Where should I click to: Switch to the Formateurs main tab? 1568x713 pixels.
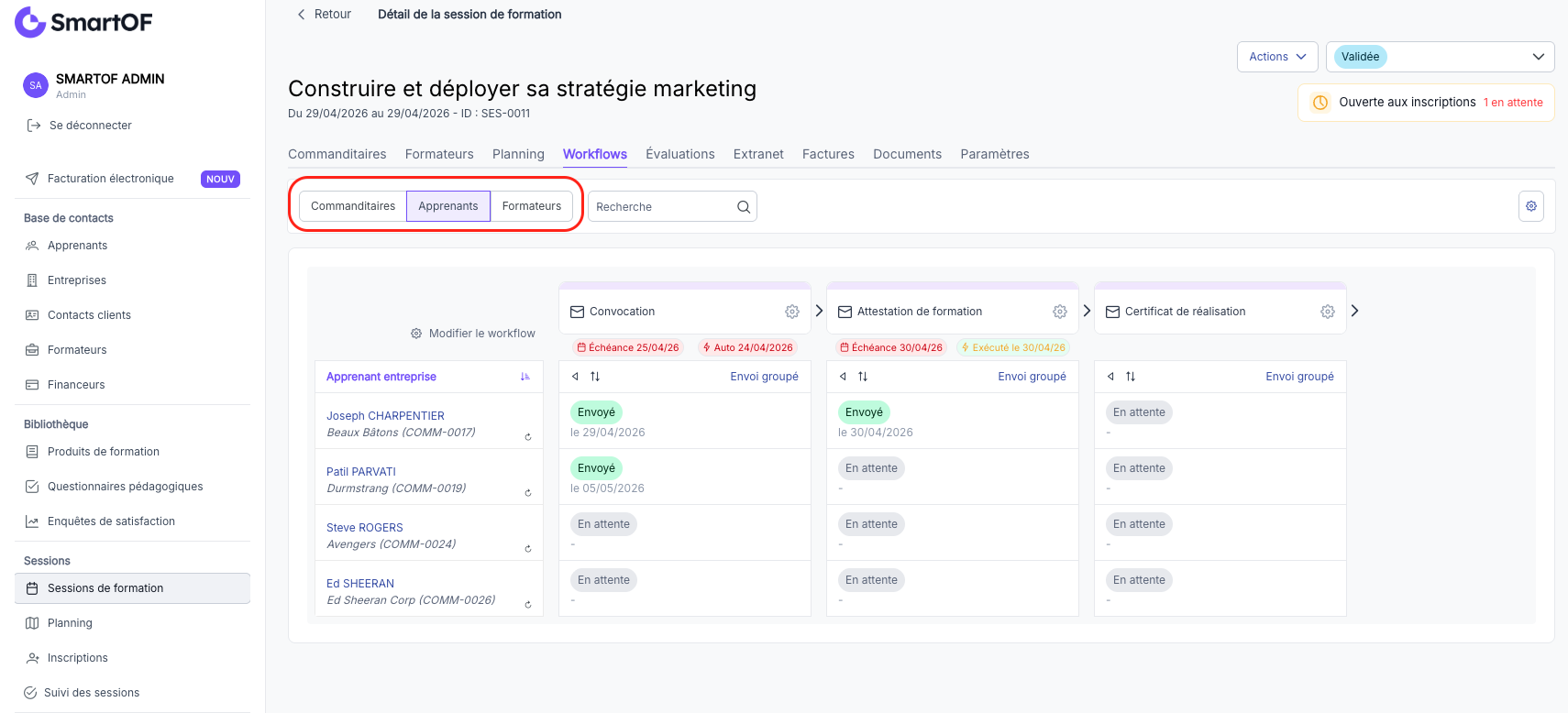tap(439, 154)
